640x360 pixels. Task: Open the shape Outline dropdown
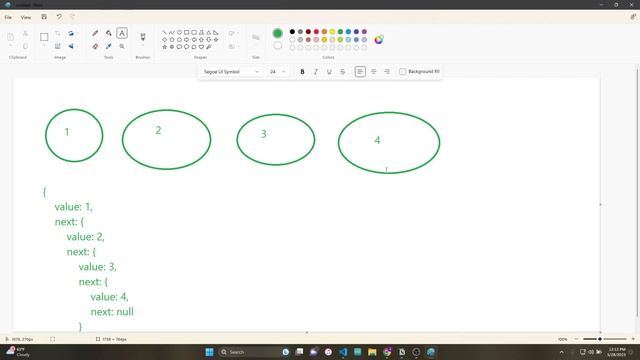(x=233, y=33)
